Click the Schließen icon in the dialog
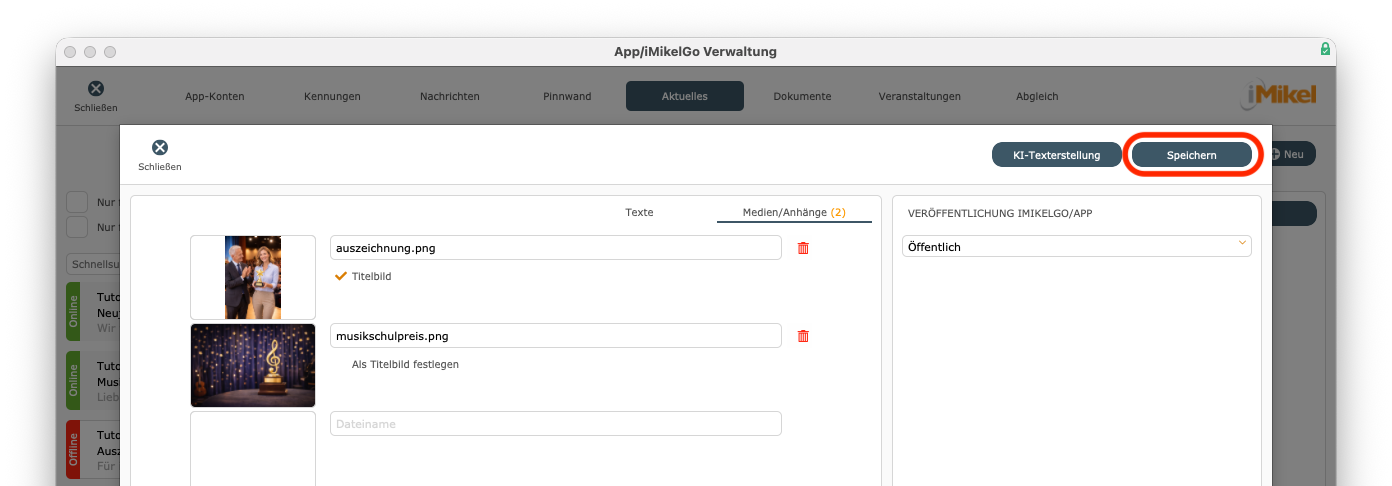This screenshot has width=1392, height=486. 160,148
